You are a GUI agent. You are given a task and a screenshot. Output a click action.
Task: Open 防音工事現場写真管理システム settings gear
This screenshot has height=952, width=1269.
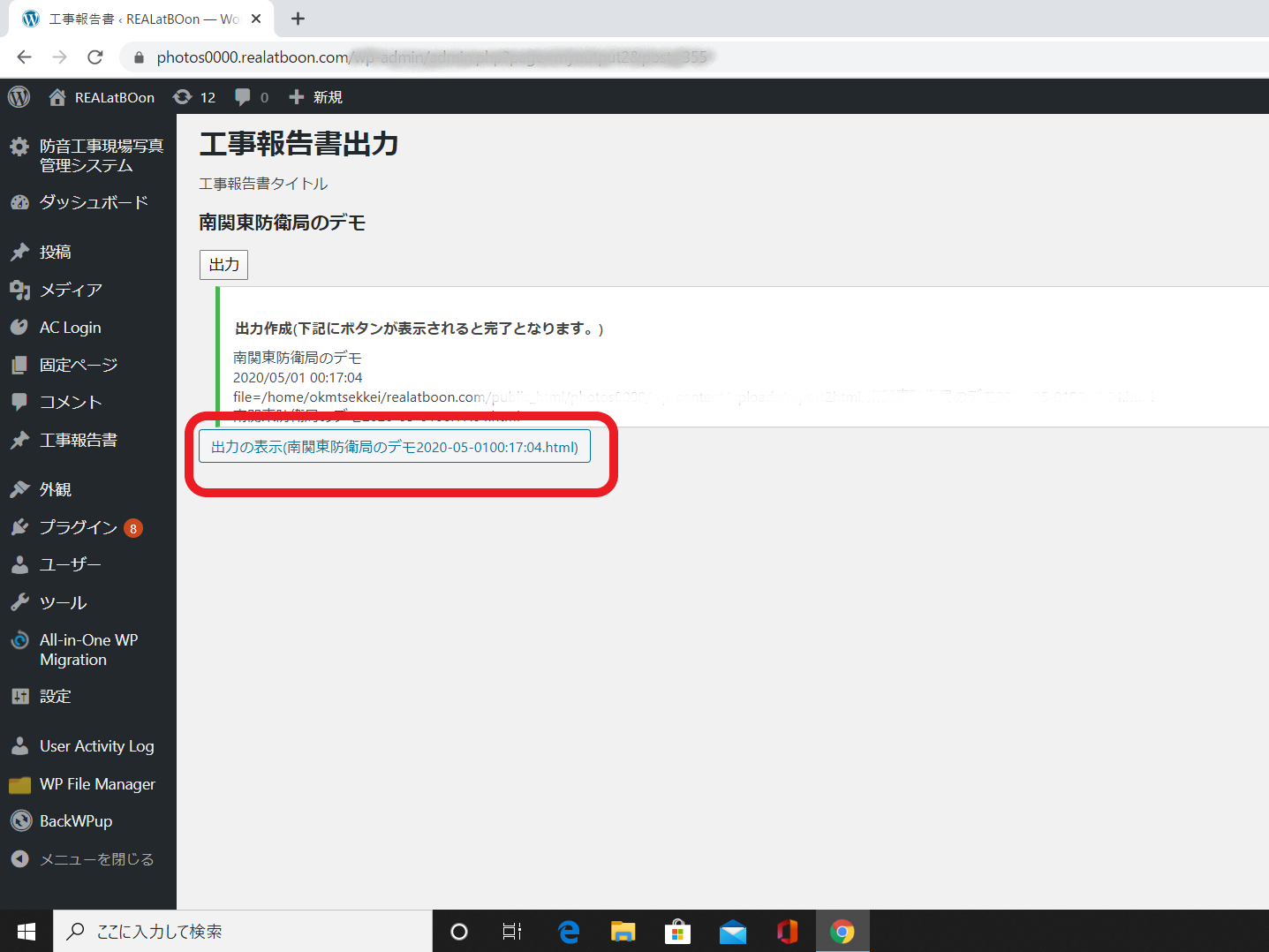tap(19, 147)
